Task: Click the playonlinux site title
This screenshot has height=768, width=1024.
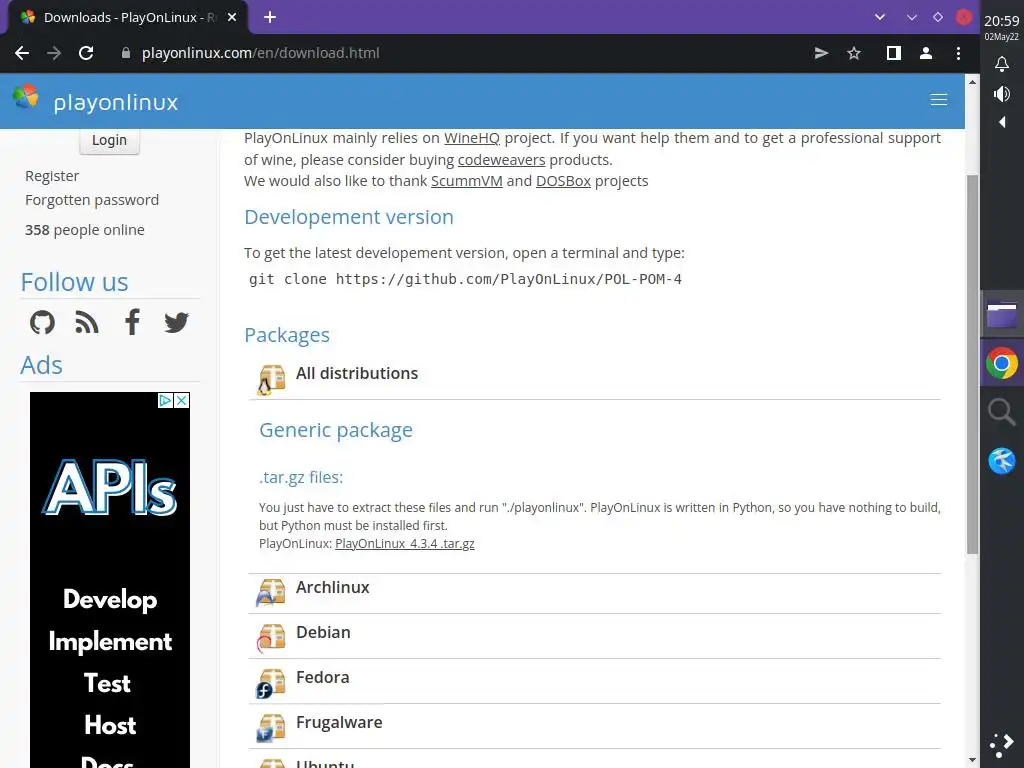Action: click(116, 102)
